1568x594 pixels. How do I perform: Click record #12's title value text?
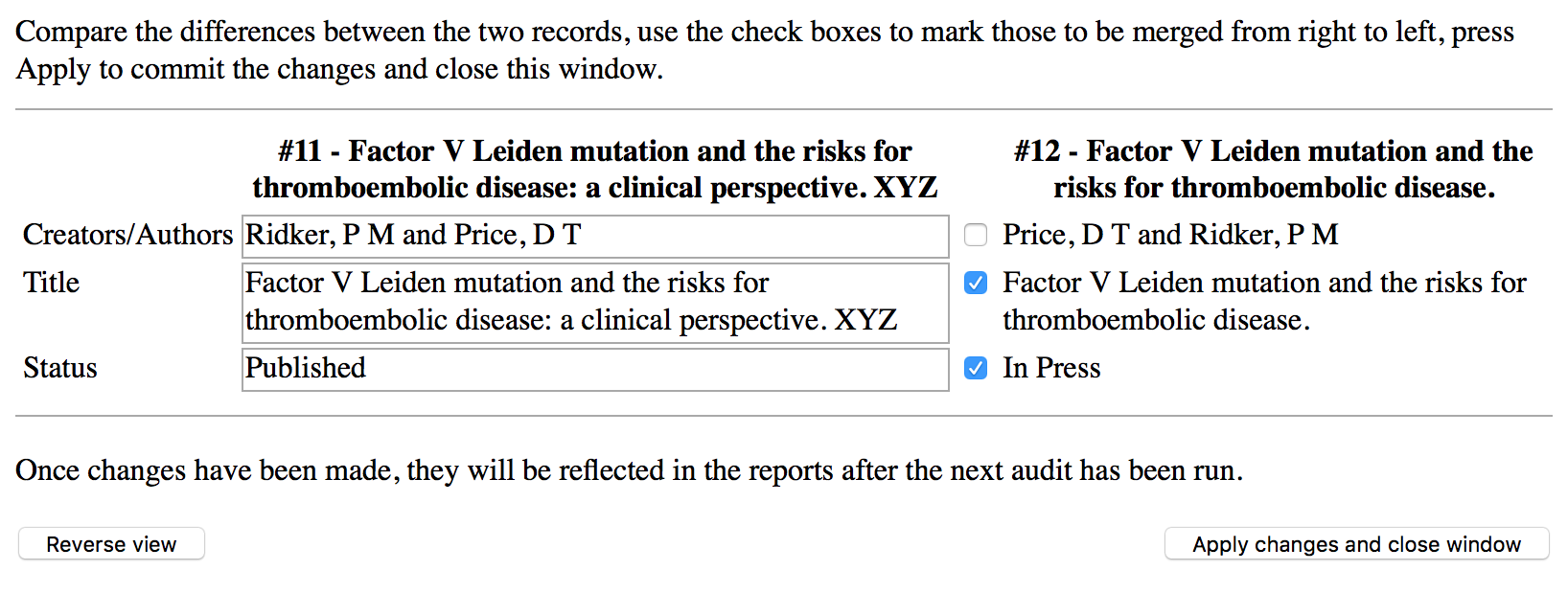1263,301
